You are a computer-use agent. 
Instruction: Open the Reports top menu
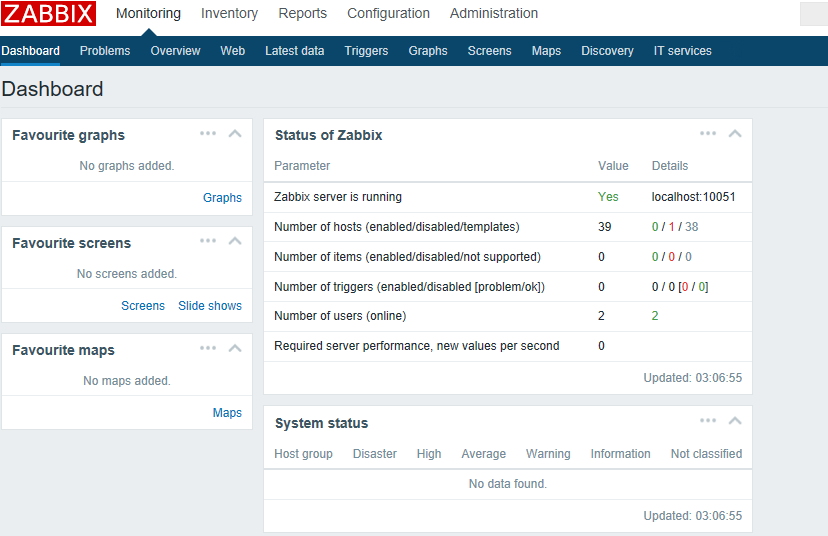coord(303,13)
